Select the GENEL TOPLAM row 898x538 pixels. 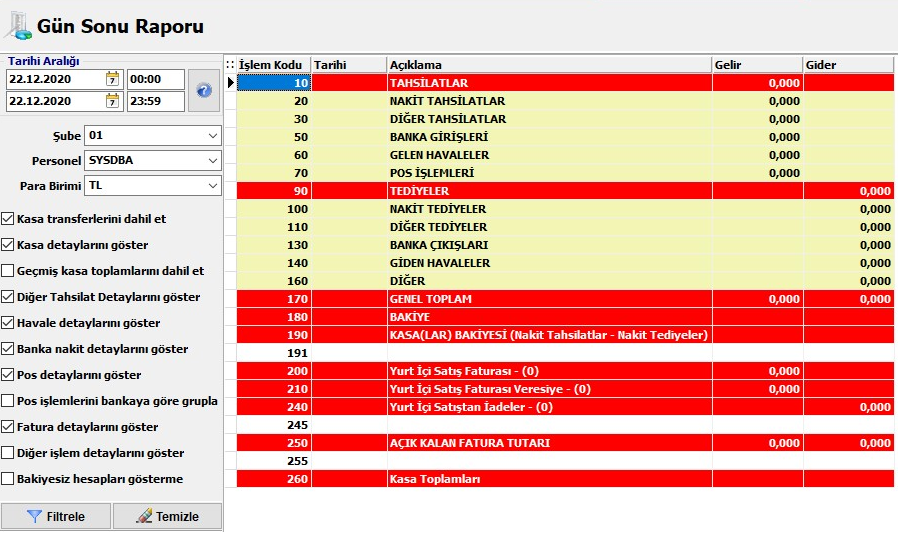pyautogui.click(x=565, y=299)
